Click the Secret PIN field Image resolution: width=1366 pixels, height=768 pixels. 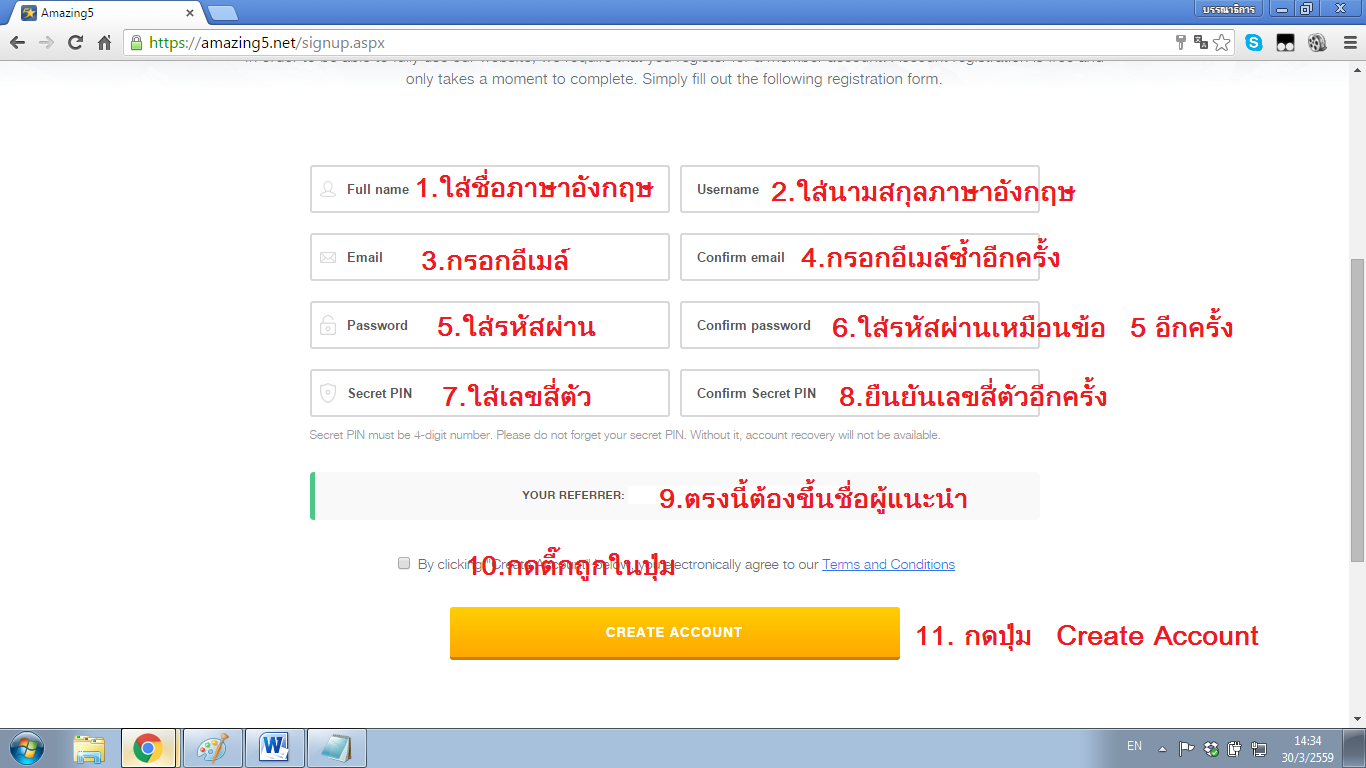coord(490,393)
